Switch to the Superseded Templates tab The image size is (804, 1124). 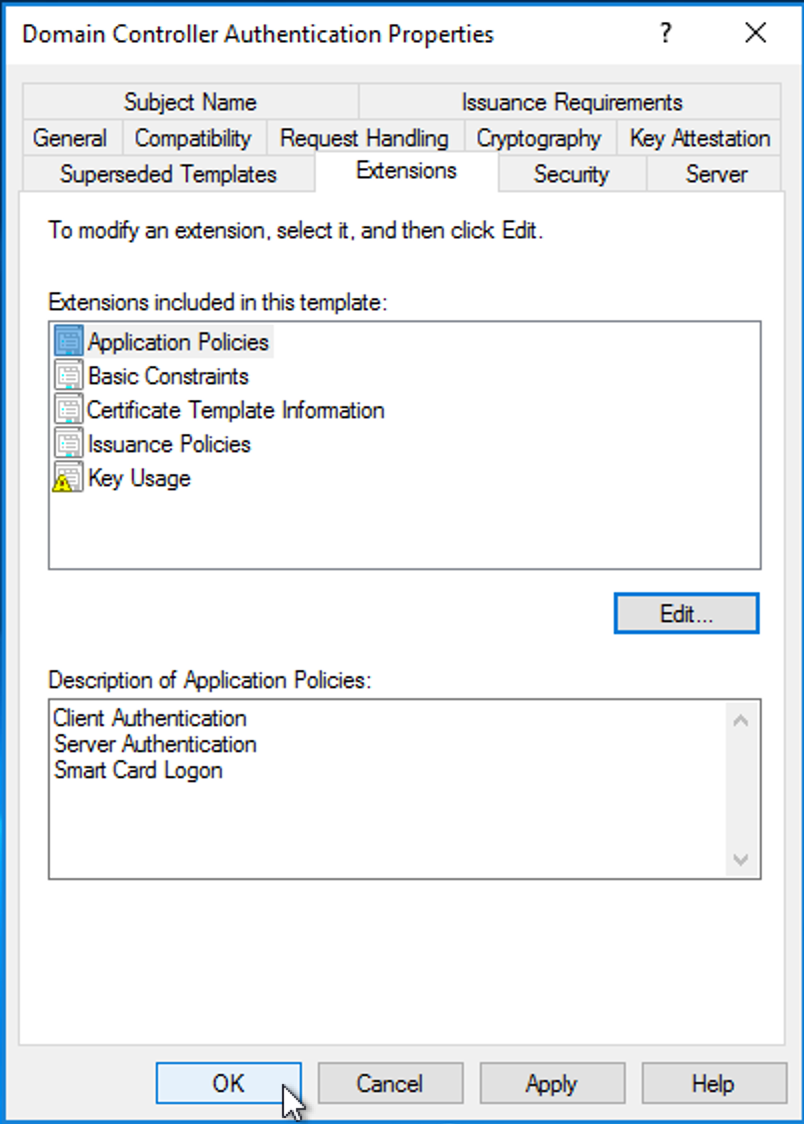coord(168,173)
